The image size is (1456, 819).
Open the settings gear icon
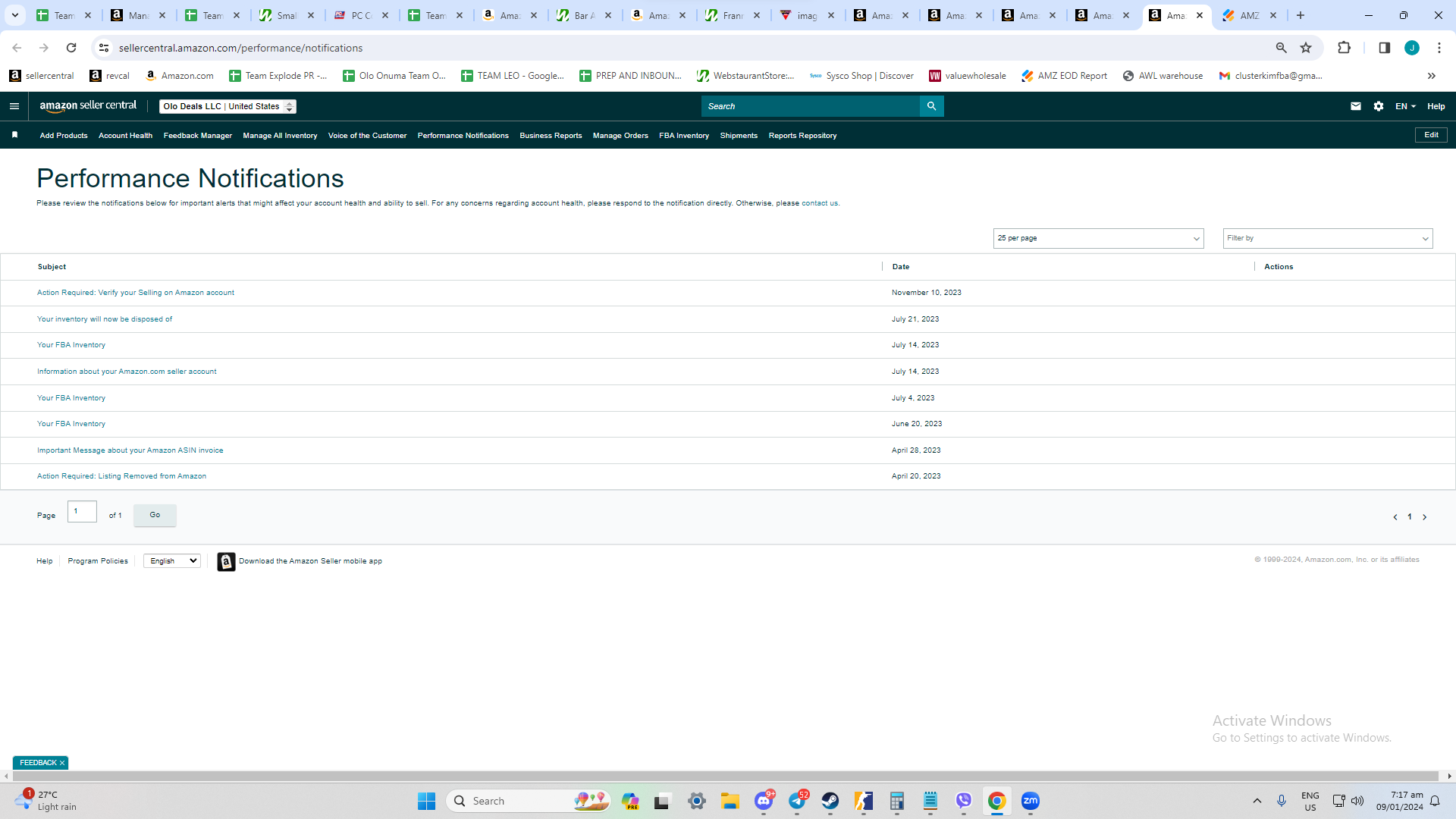(x=1379, y=106)
